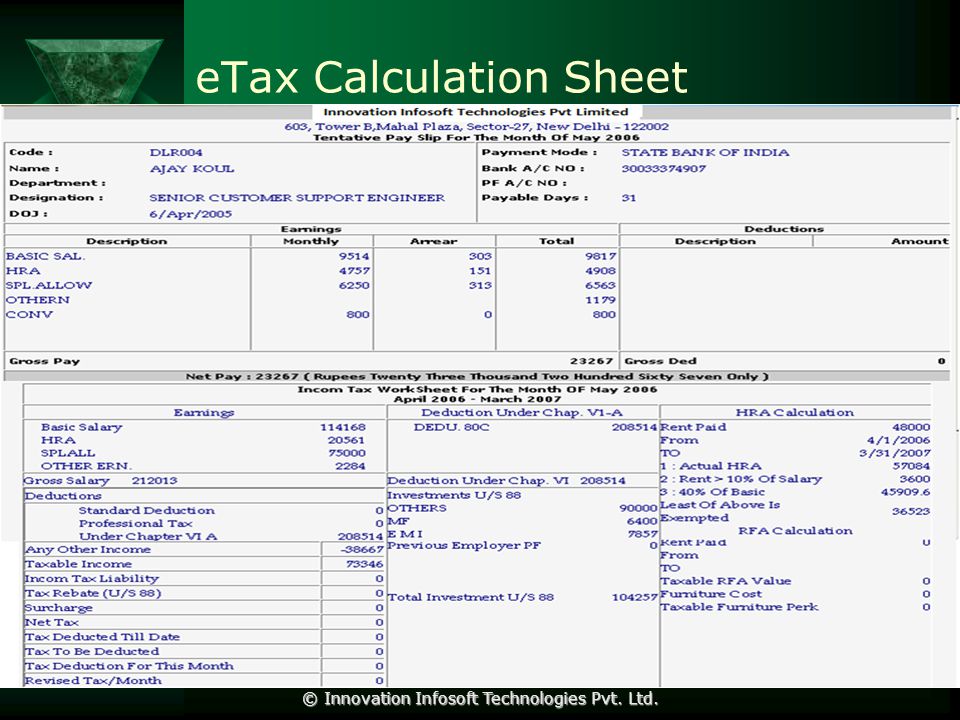The height and width of the screenshot is (720, 960).
Task: Click the Incom Tax WorkSheet heading
Action: 477,389
